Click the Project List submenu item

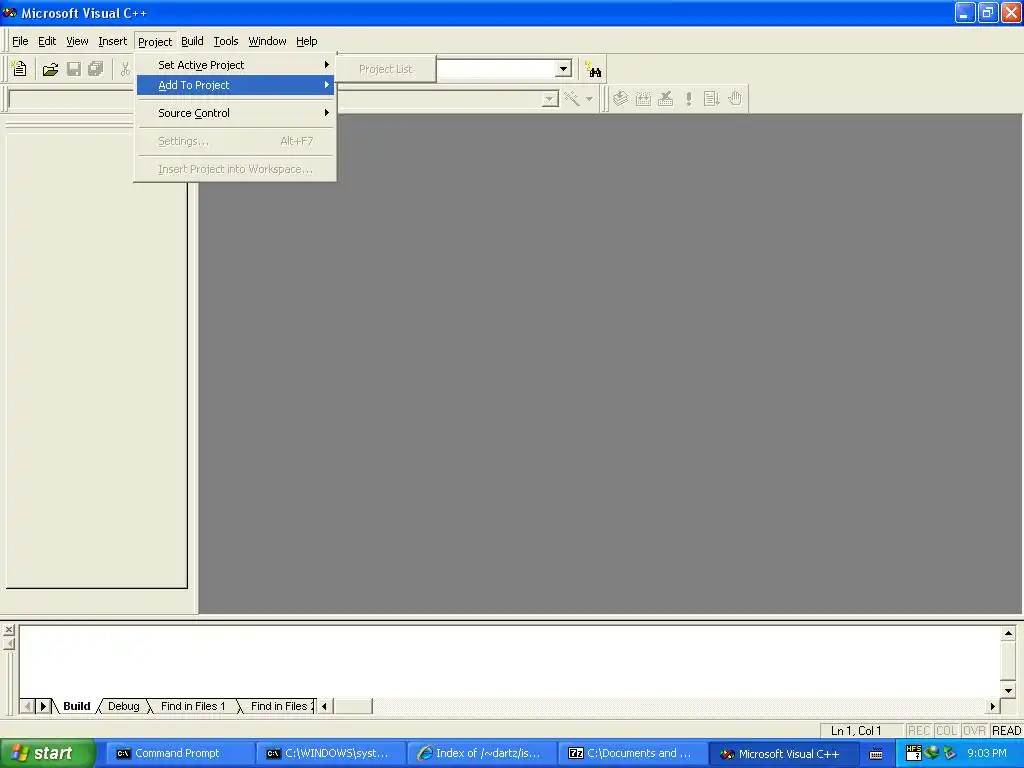pyautogui.click(x=386, y=69)
